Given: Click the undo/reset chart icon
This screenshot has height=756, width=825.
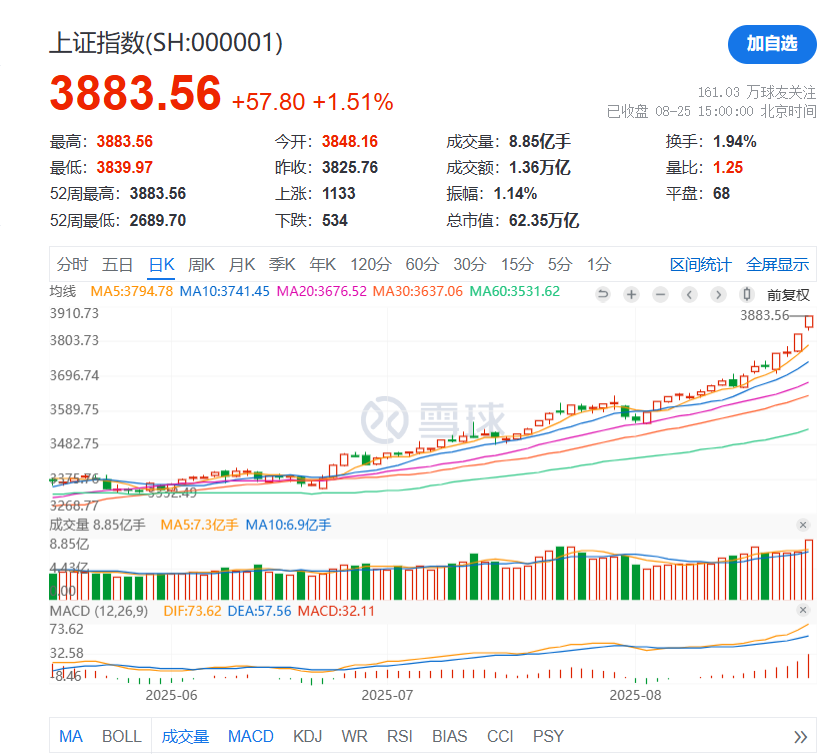Looking at the screenshot, I should pyautogui.click(x=602, y=294).
